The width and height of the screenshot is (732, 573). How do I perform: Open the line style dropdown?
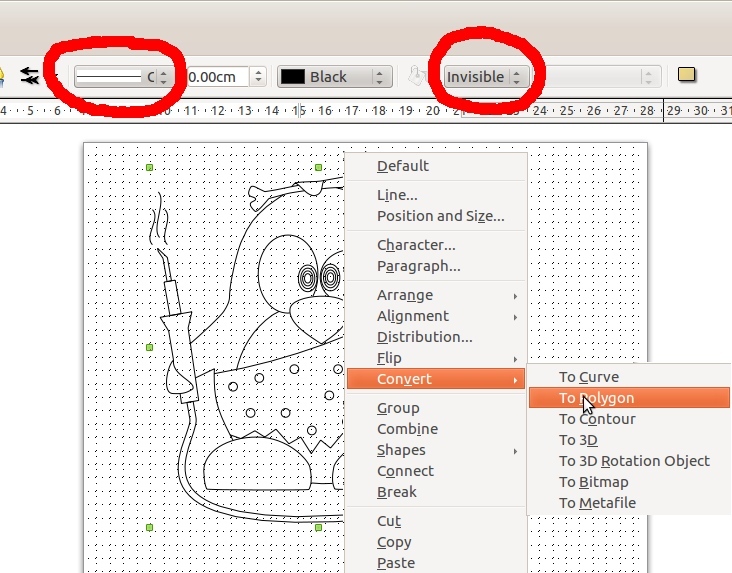coord(162,77)
